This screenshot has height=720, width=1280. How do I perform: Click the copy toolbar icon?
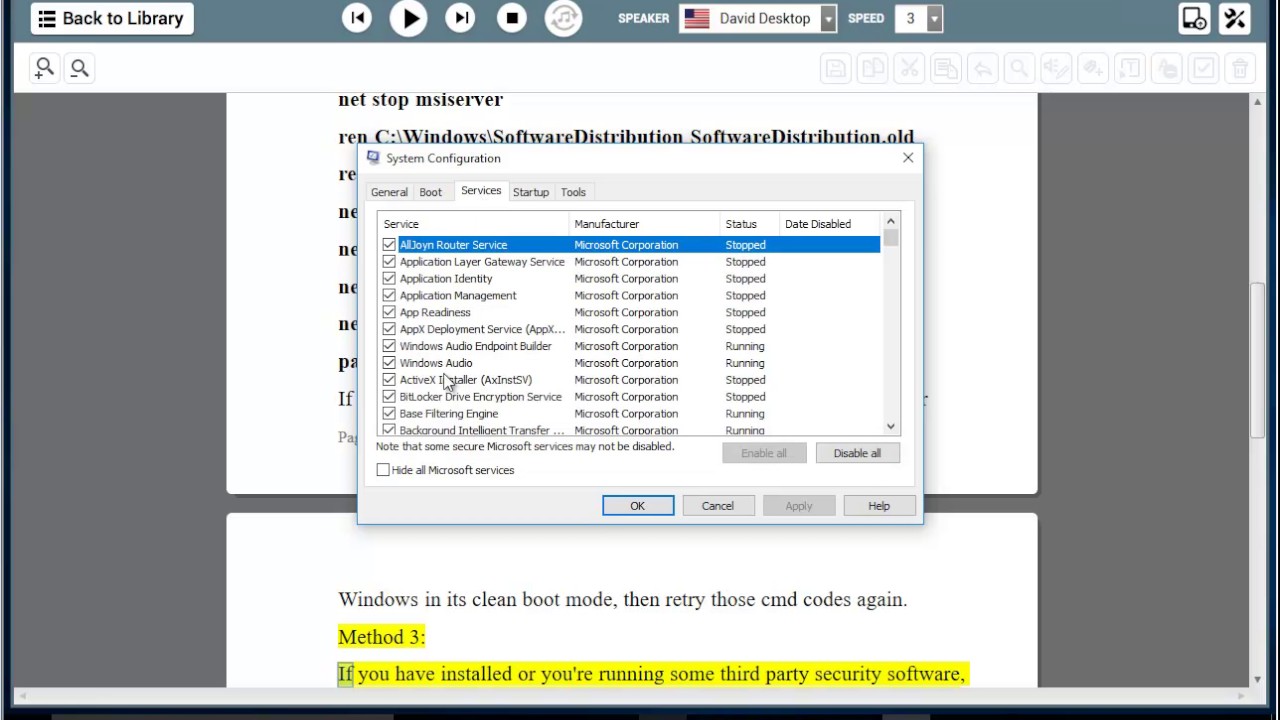873,68
